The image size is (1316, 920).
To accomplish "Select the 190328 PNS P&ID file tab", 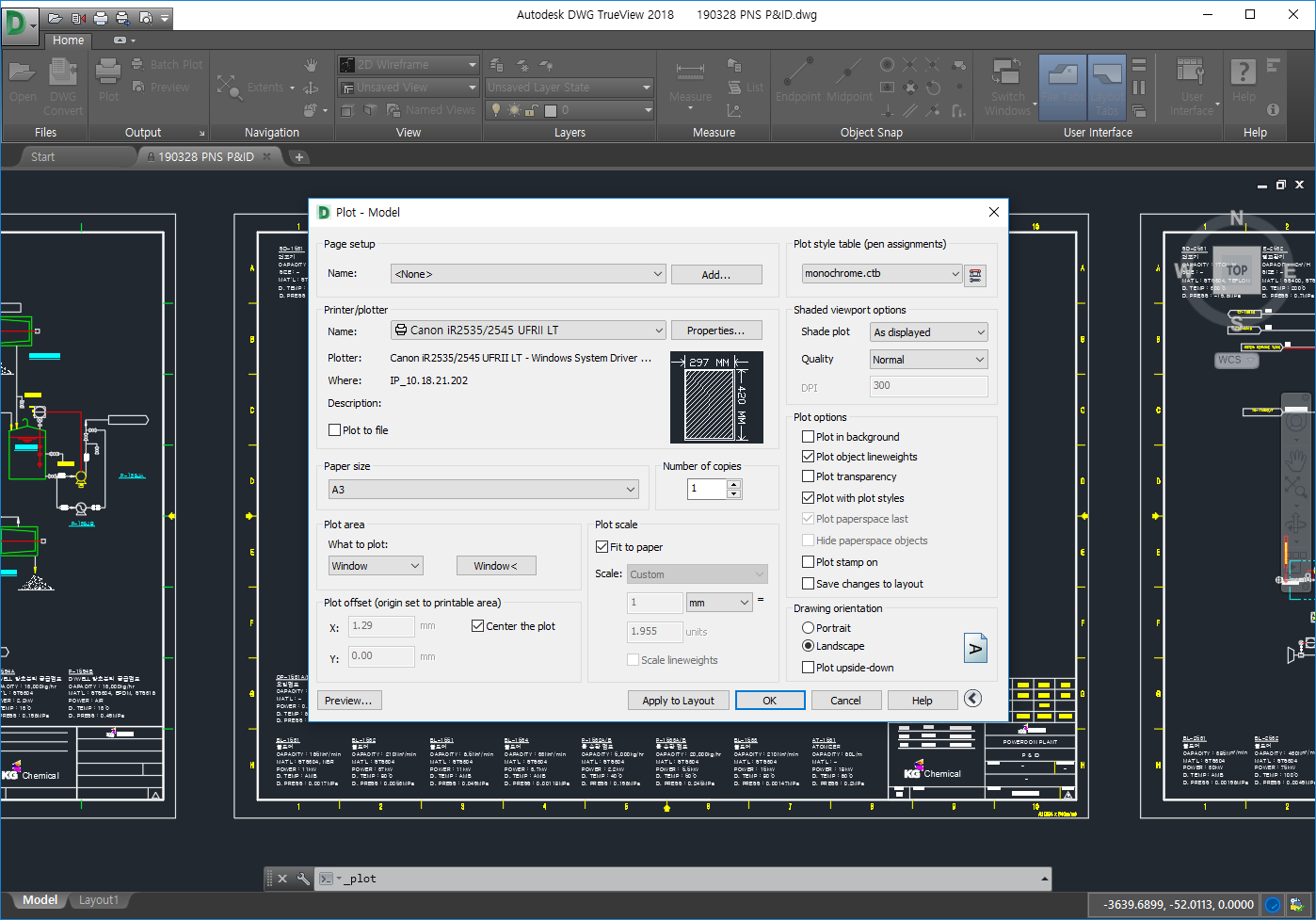I will click(205, 157).
